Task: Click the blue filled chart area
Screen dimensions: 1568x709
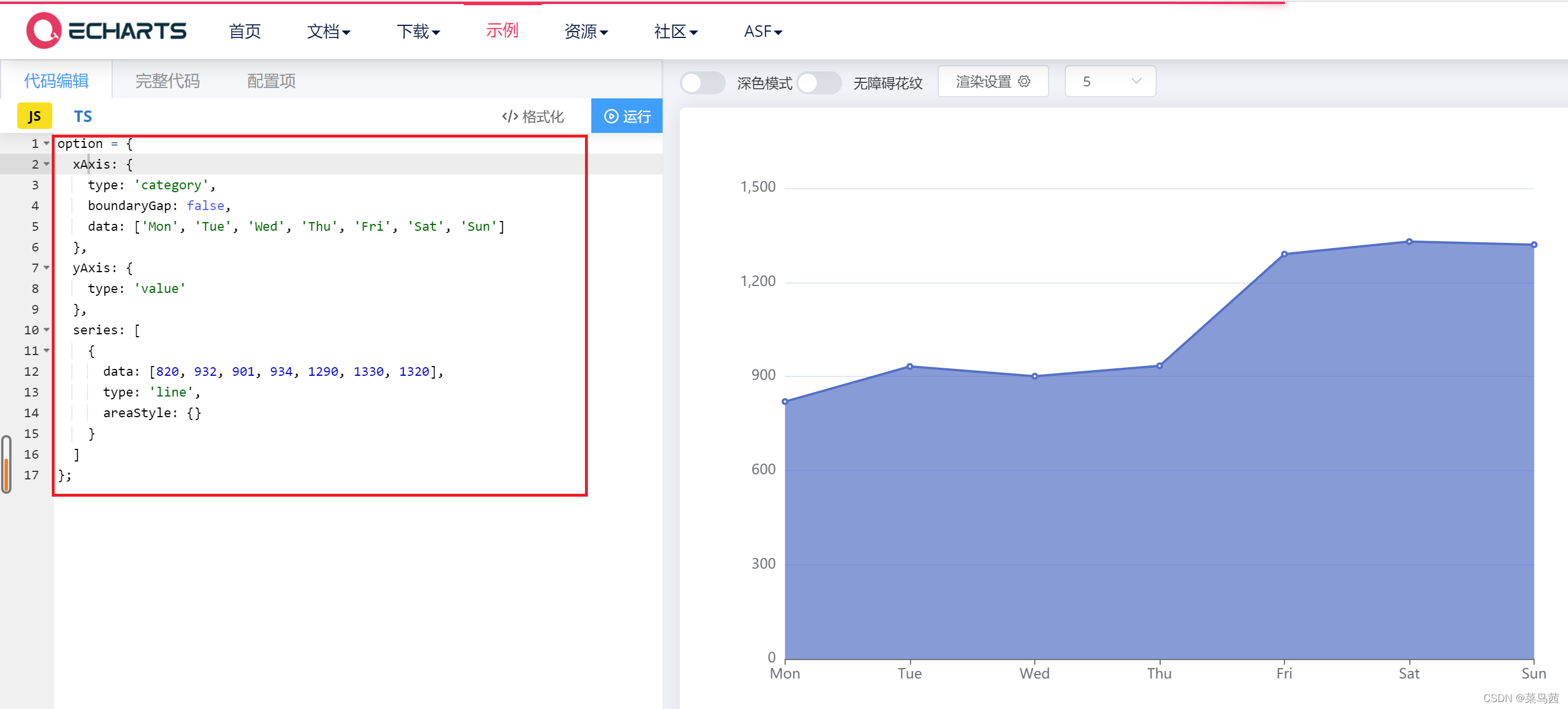Action: 1157,518
